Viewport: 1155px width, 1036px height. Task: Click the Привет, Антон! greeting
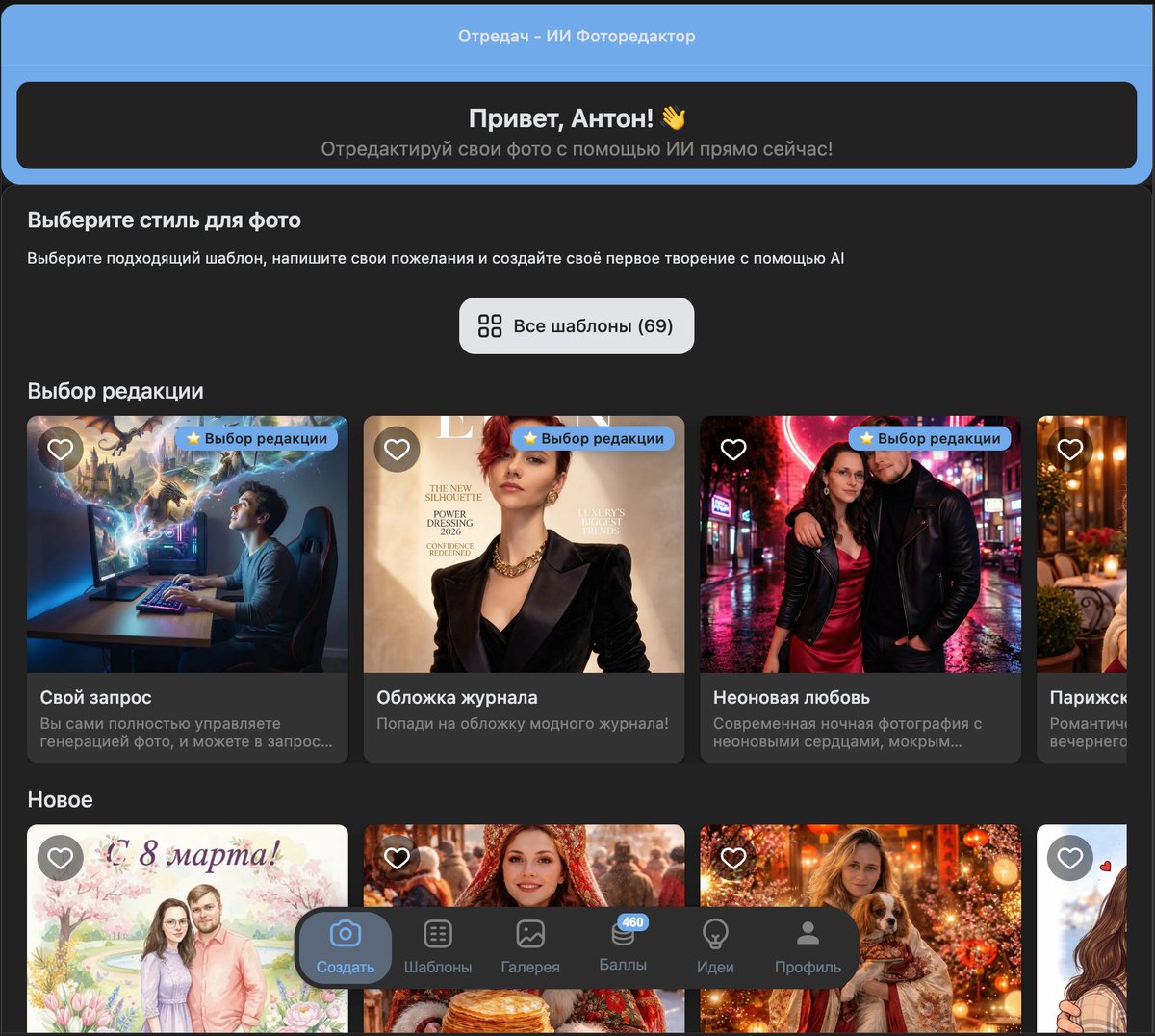click(x=577, y=117)
